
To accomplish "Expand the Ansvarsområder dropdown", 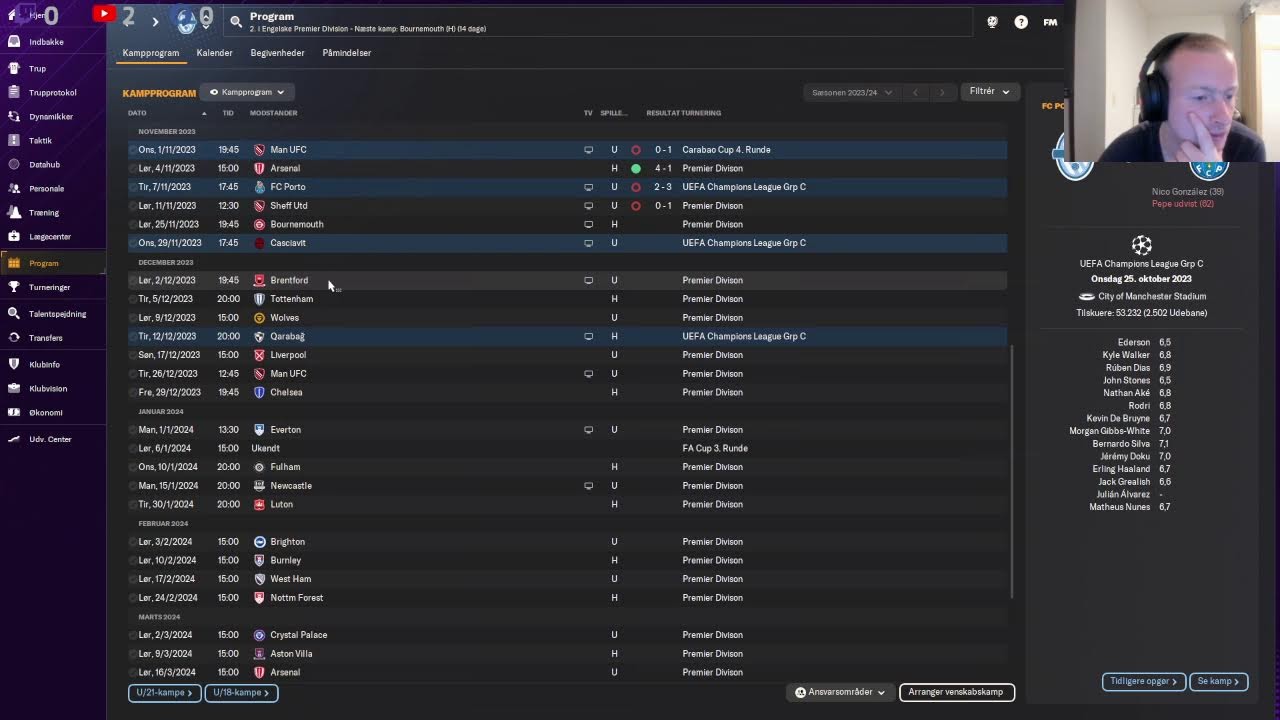I will click(840, 692).
